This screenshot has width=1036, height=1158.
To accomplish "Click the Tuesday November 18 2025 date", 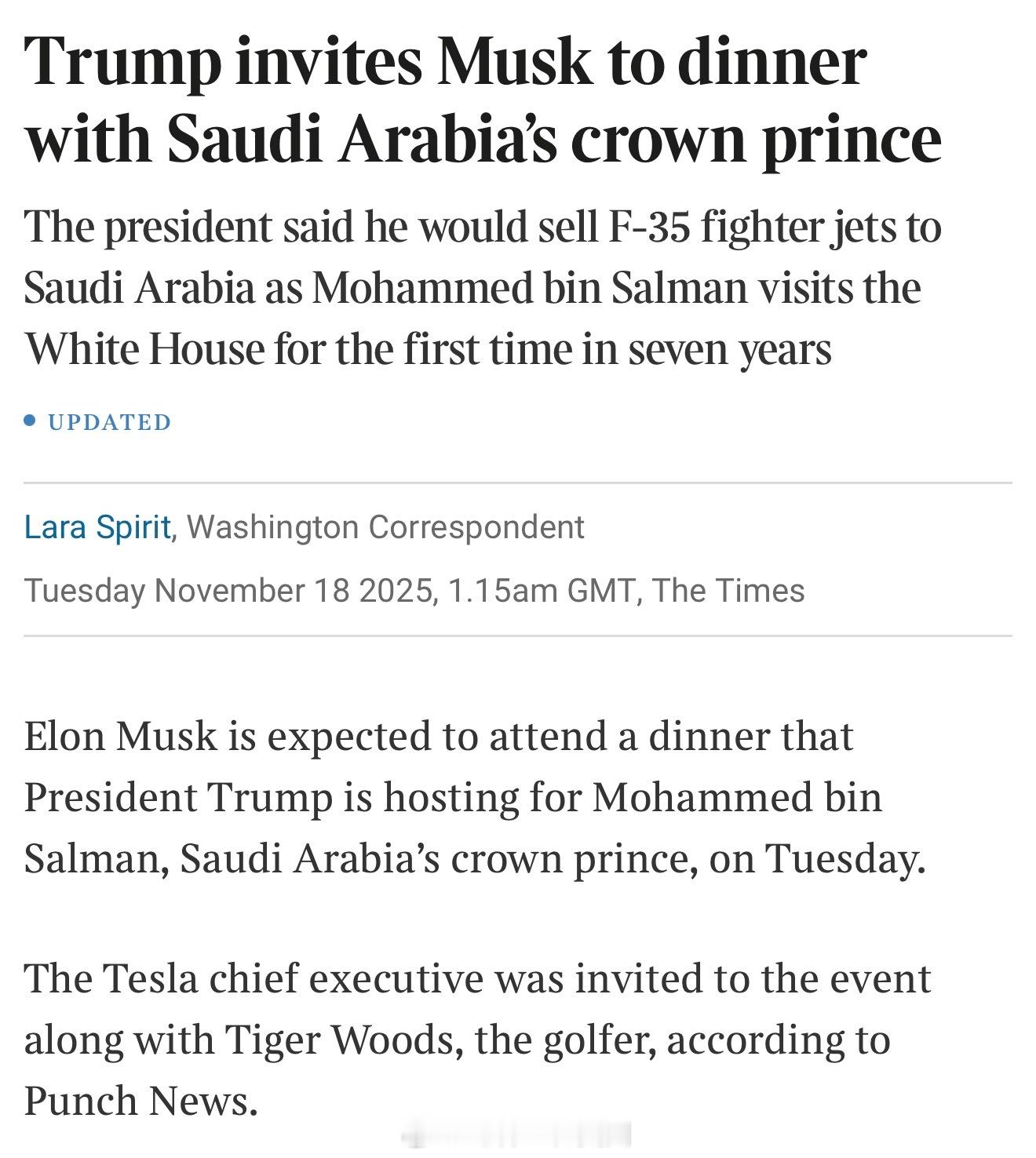I will pyautogui.click(x=228, y=590).
